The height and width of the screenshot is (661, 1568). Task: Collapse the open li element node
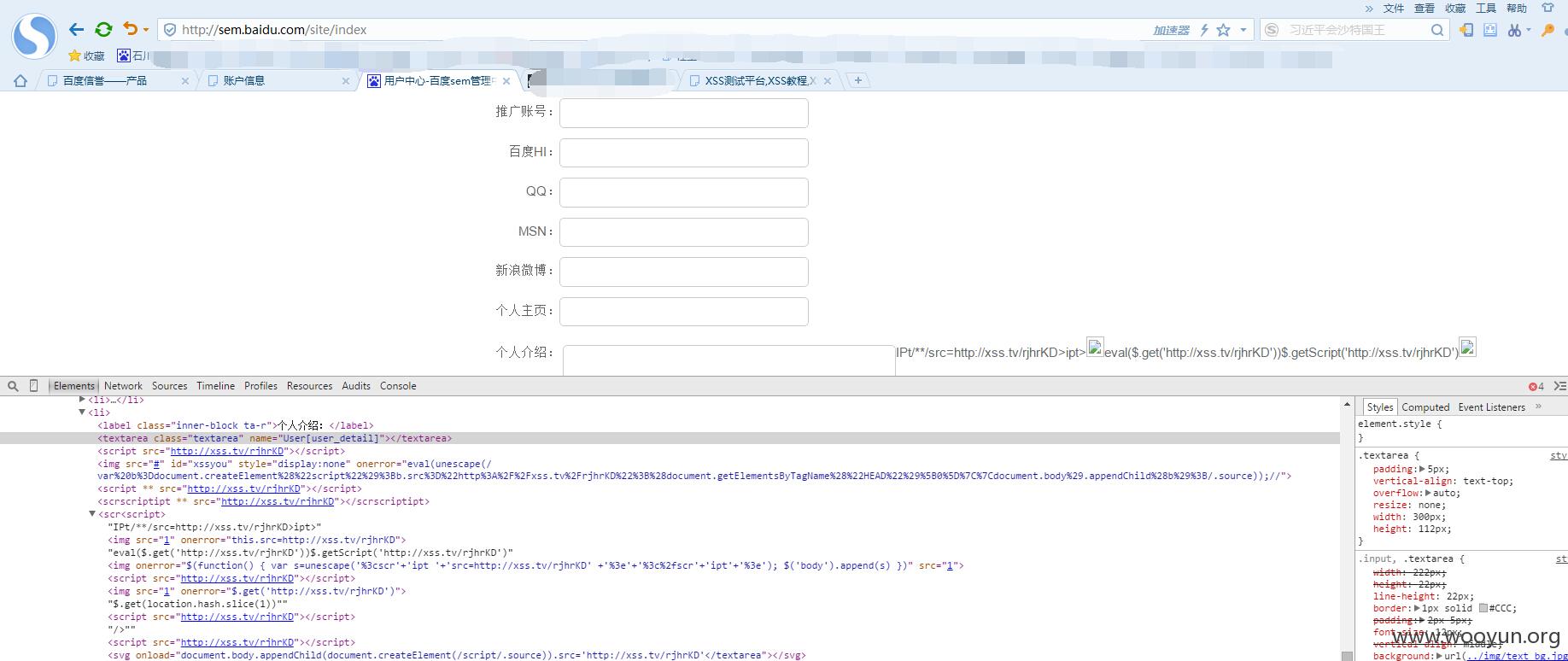(82, 412)
